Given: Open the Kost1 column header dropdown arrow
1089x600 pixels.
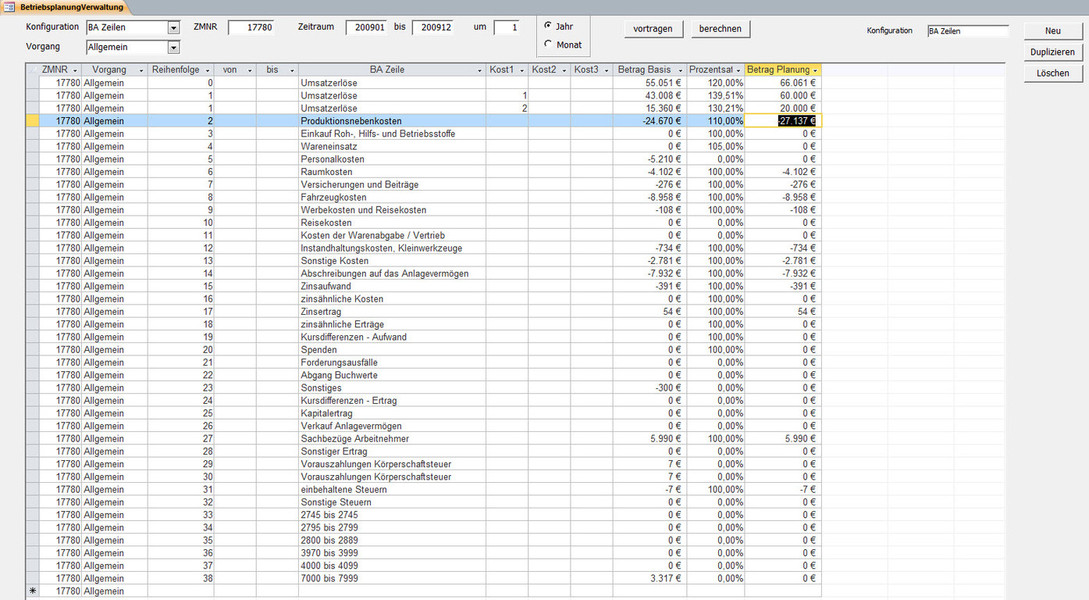Looking at the screenshot, I should (x=522, y=70).
